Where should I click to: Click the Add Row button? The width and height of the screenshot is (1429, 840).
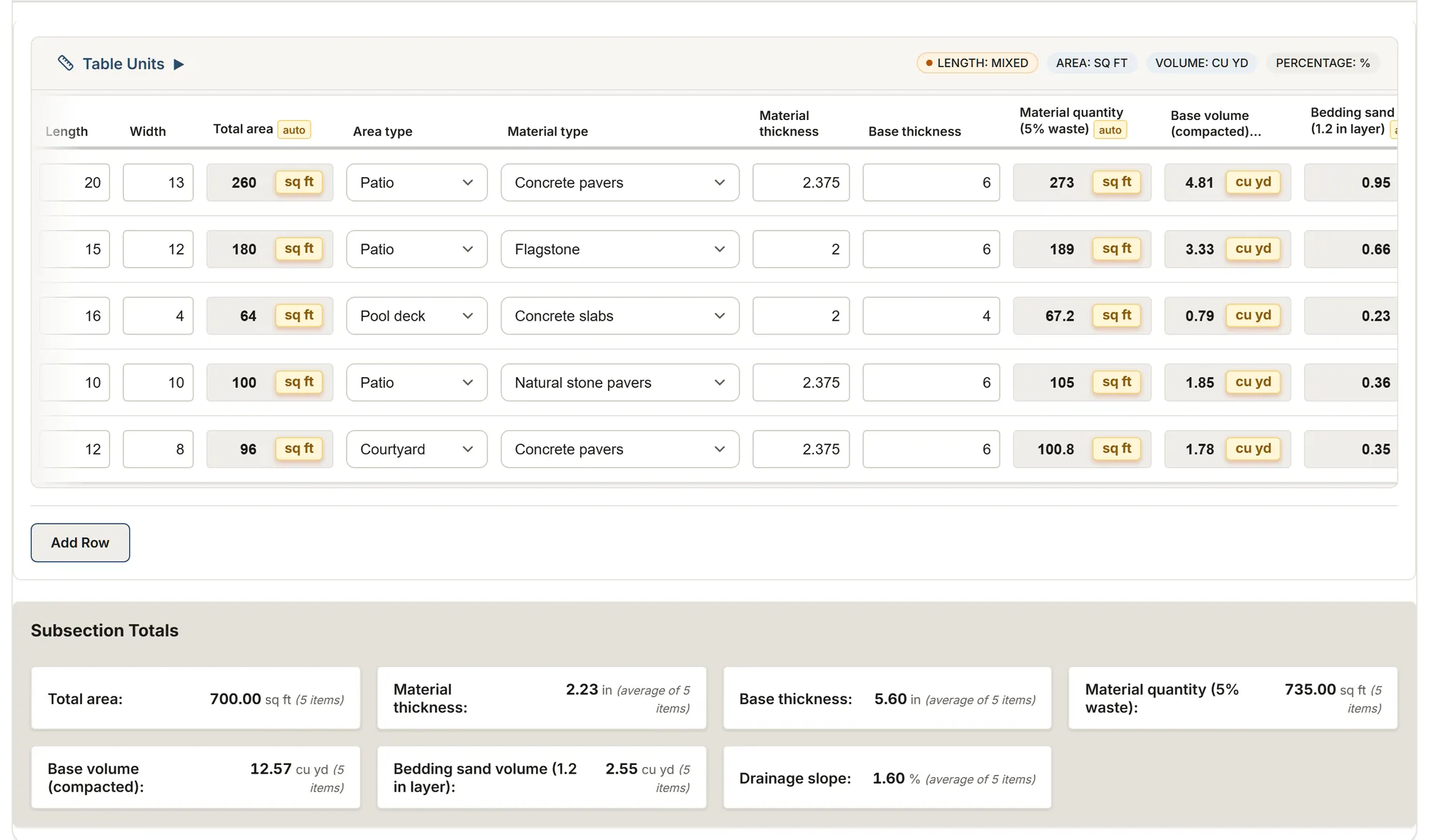80,543
